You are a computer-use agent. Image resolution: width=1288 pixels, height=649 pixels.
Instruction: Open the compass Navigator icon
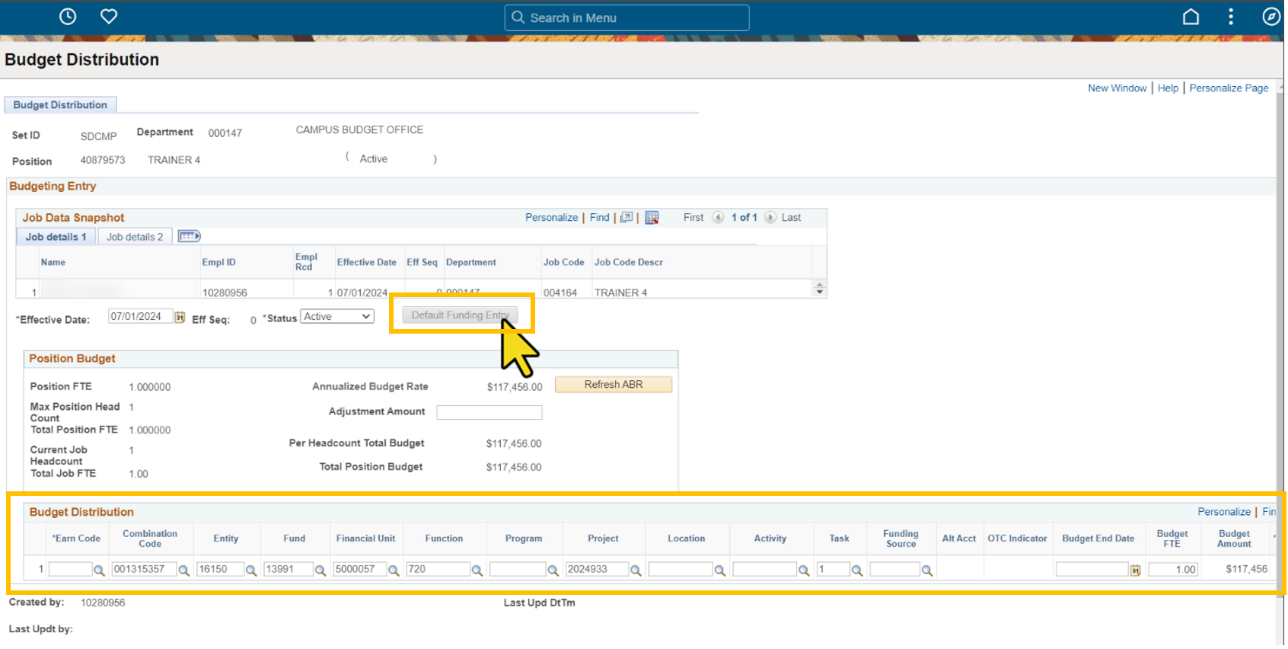click(1271, 17)
